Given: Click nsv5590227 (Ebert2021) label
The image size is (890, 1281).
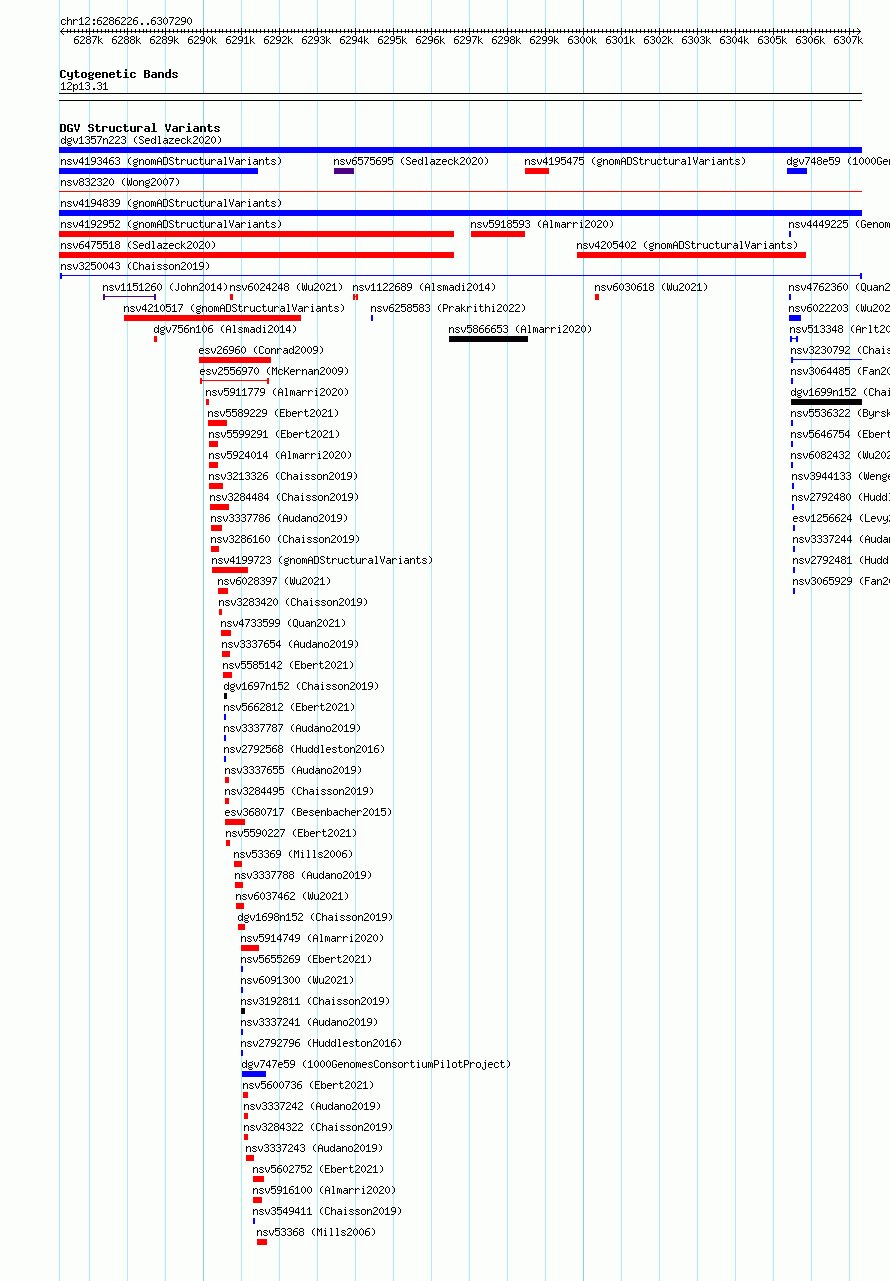Looking at the screenshot, I should (x=291, y=833).
